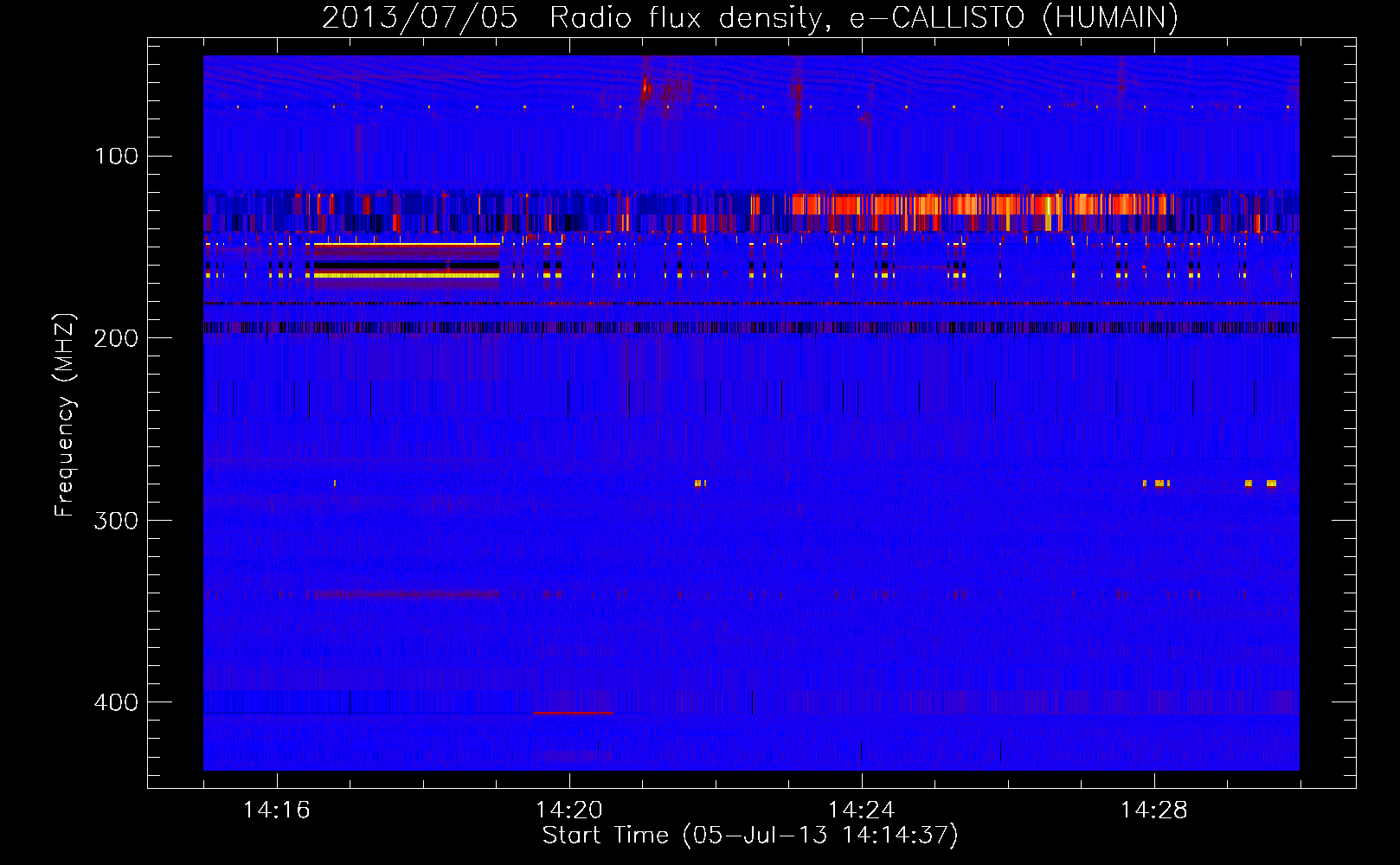The image size is (1400, 865).
Task: Click the 14:16 time tick label
Action: tap(277, 810)
